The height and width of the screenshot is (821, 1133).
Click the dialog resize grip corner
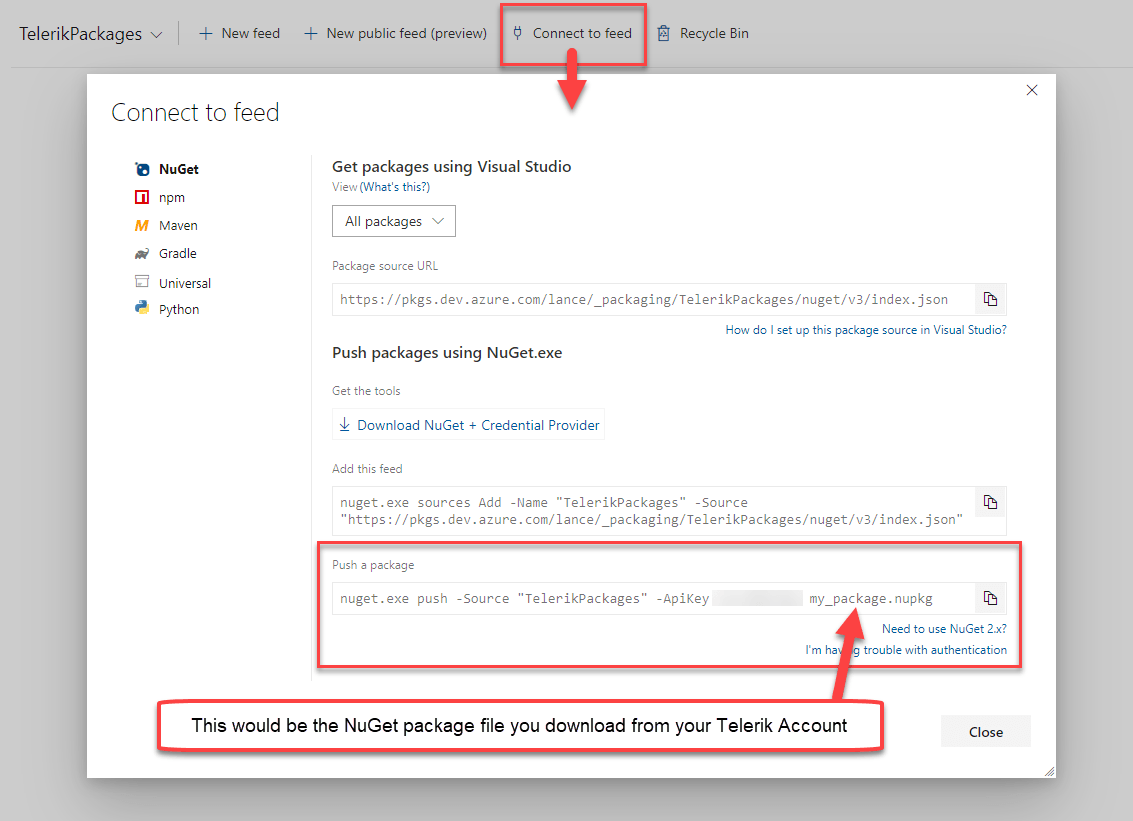coord(1049,771)
